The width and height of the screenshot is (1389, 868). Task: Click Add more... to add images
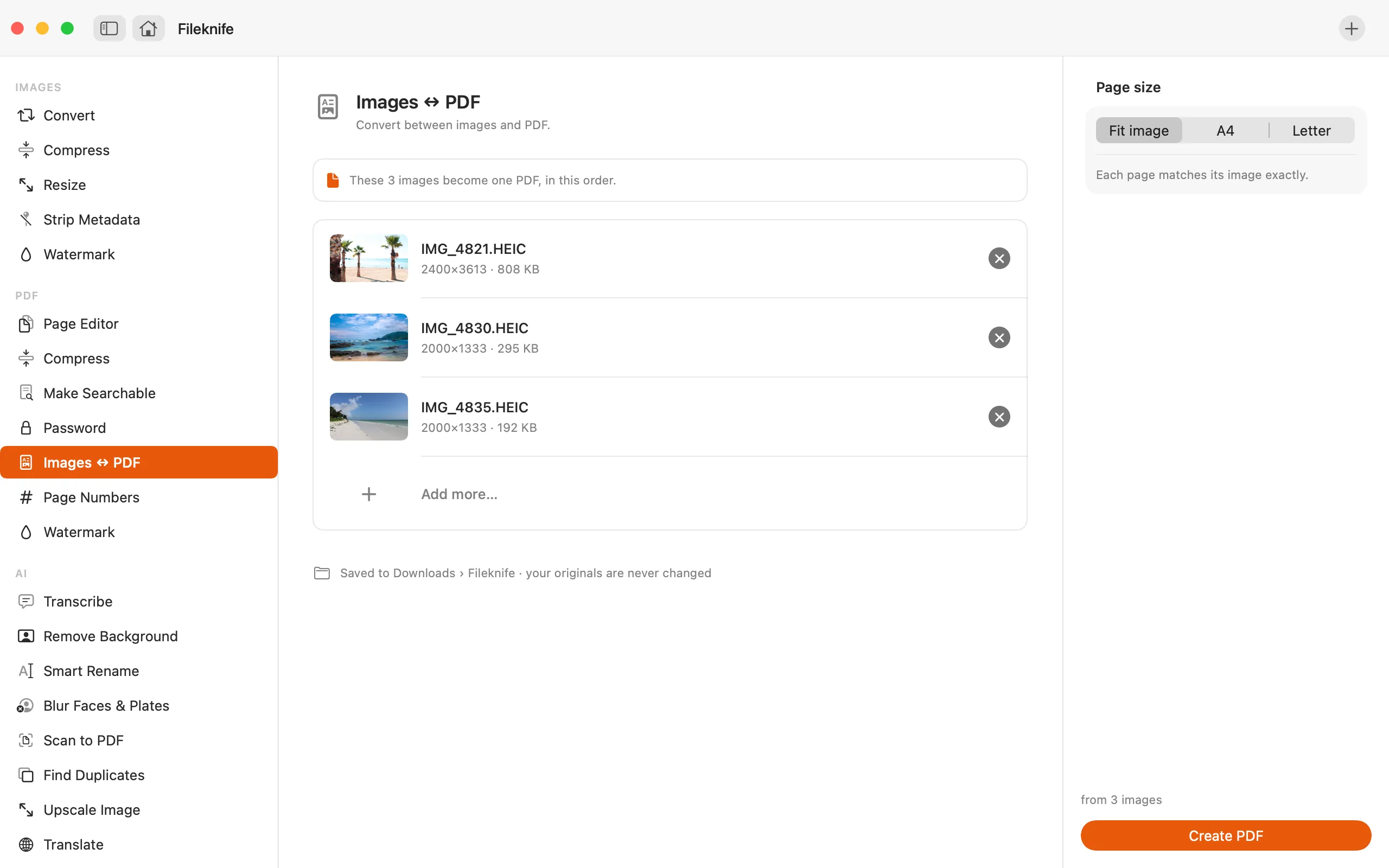pyautogui.click(x=459, y=494)
